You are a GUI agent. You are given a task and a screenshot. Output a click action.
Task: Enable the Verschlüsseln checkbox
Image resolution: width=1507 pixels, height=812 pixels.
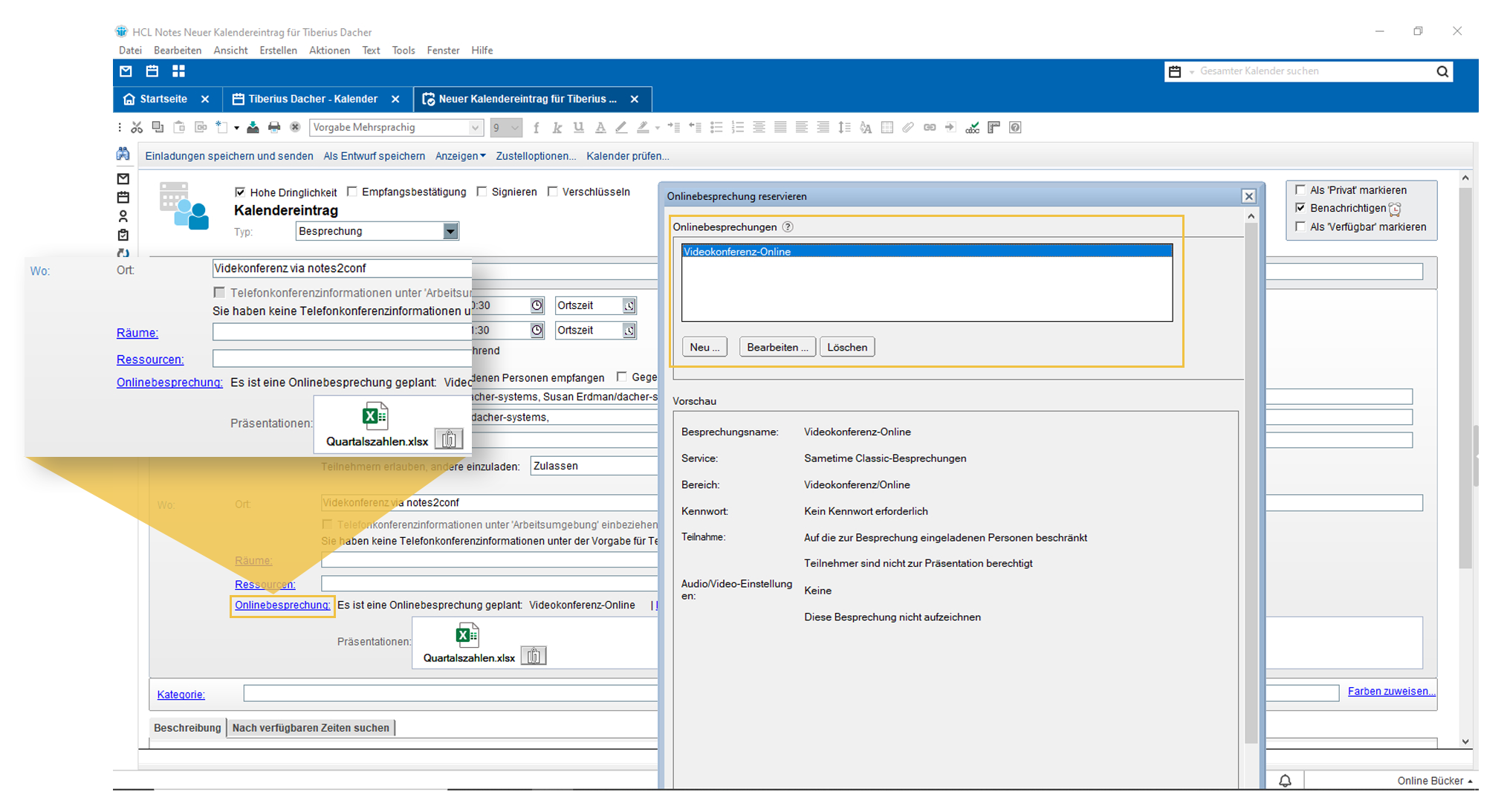(553, 192)
